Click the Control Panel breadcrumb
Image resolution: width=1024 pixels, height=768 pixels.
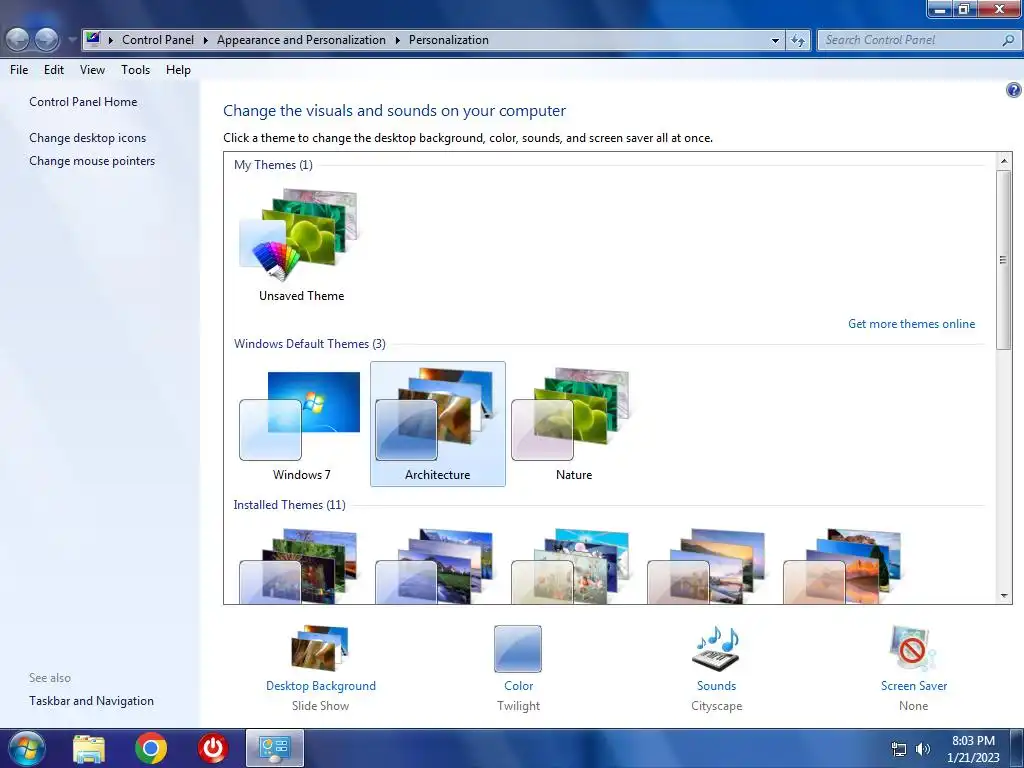click(x=158, y=40)
